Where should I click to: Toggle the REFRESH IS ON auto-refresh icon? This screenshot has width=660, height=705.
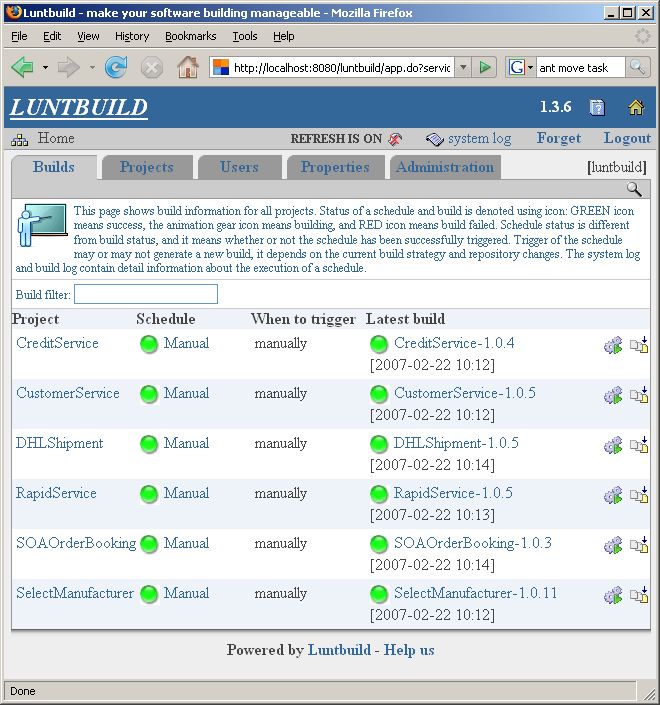point(396,139)
